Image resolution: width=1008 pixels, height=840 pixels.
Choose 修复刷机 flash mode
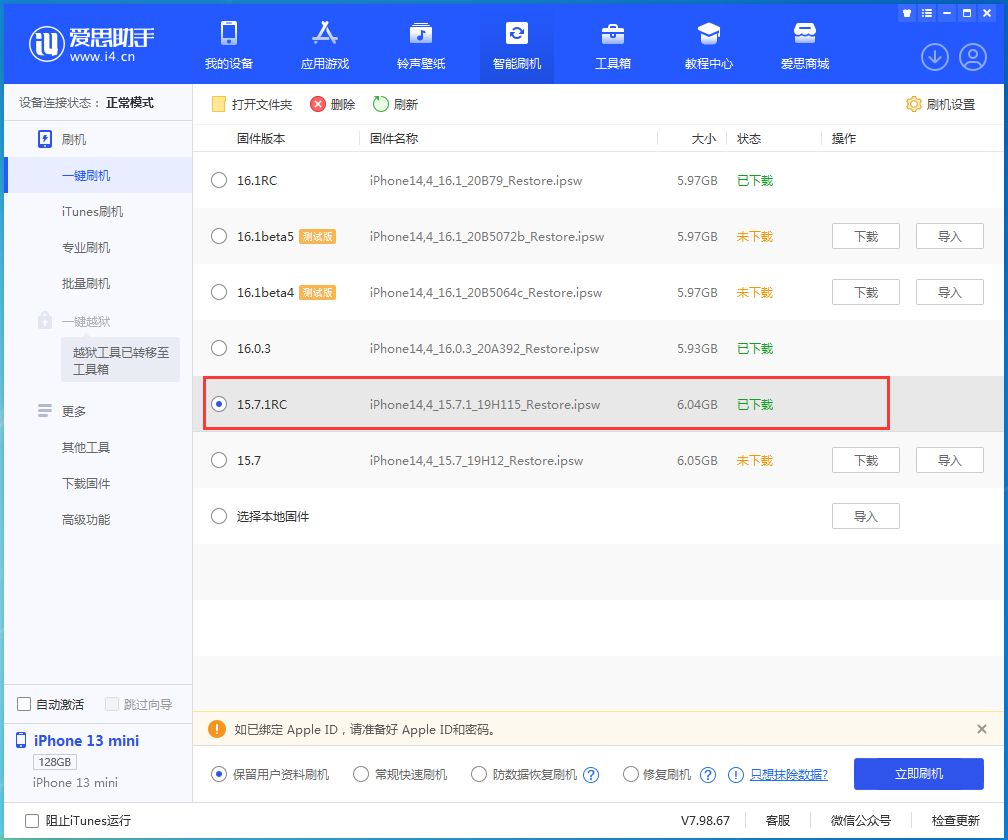tap(631, 774)
